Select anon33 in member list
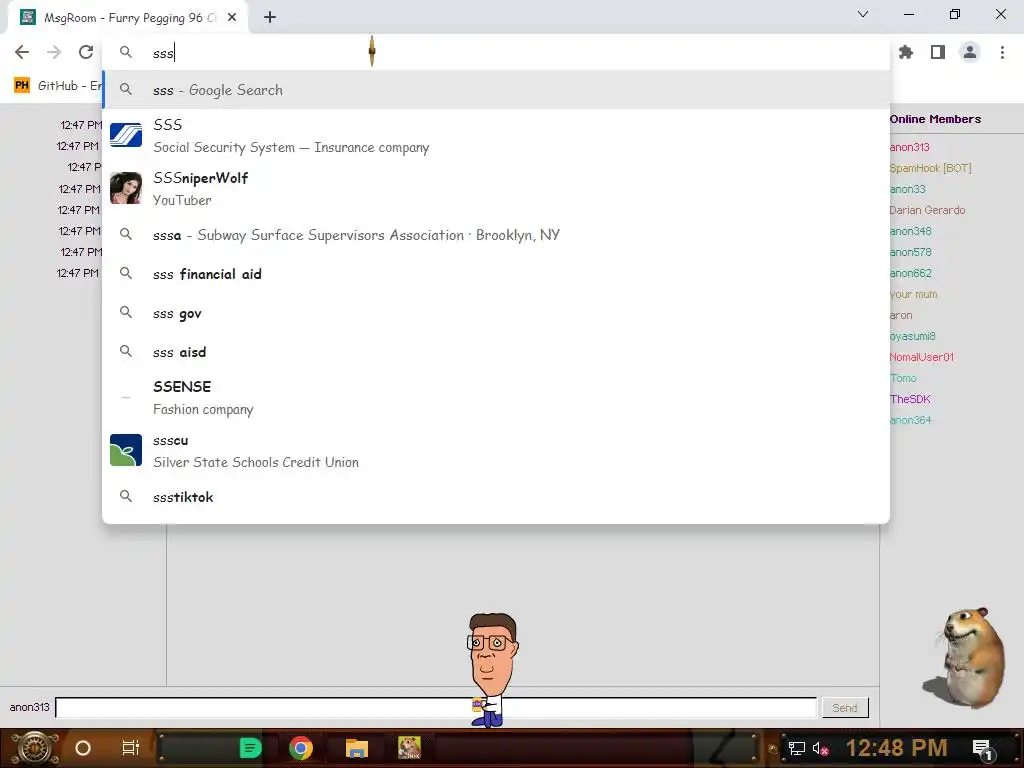The width and height of the screenshot is (1024, 768). [907, 189]
